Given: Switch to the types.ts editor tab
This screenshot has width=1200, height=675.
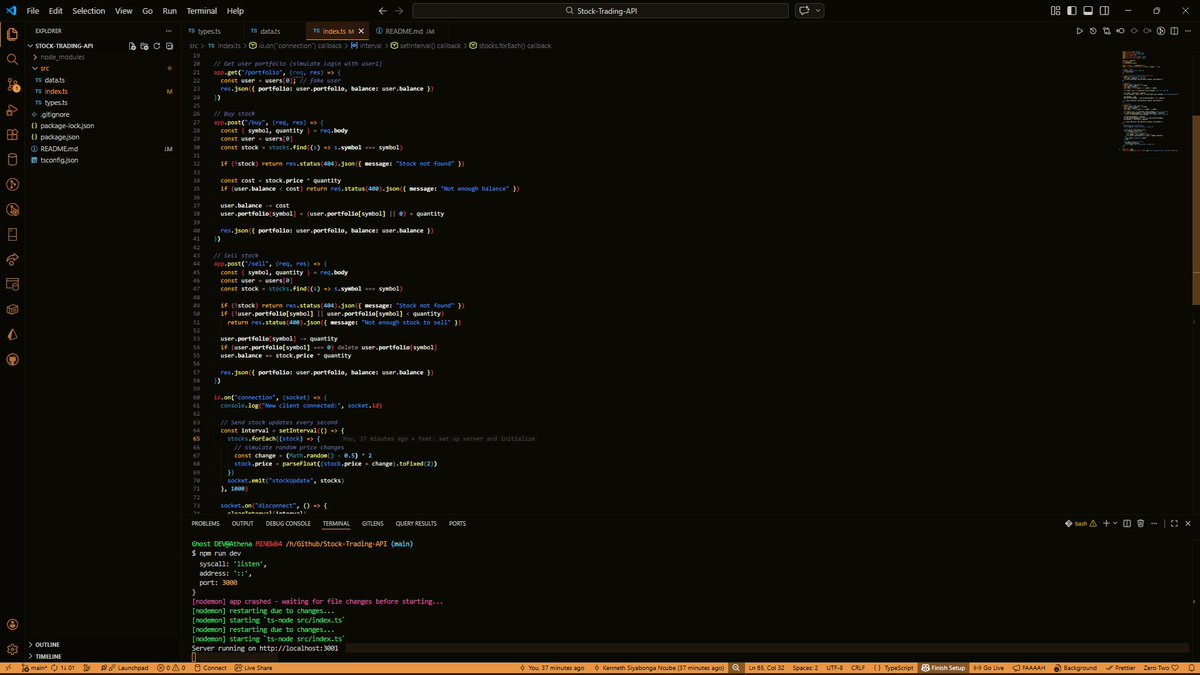Looking at the screenshot, I should pos(211,31).
